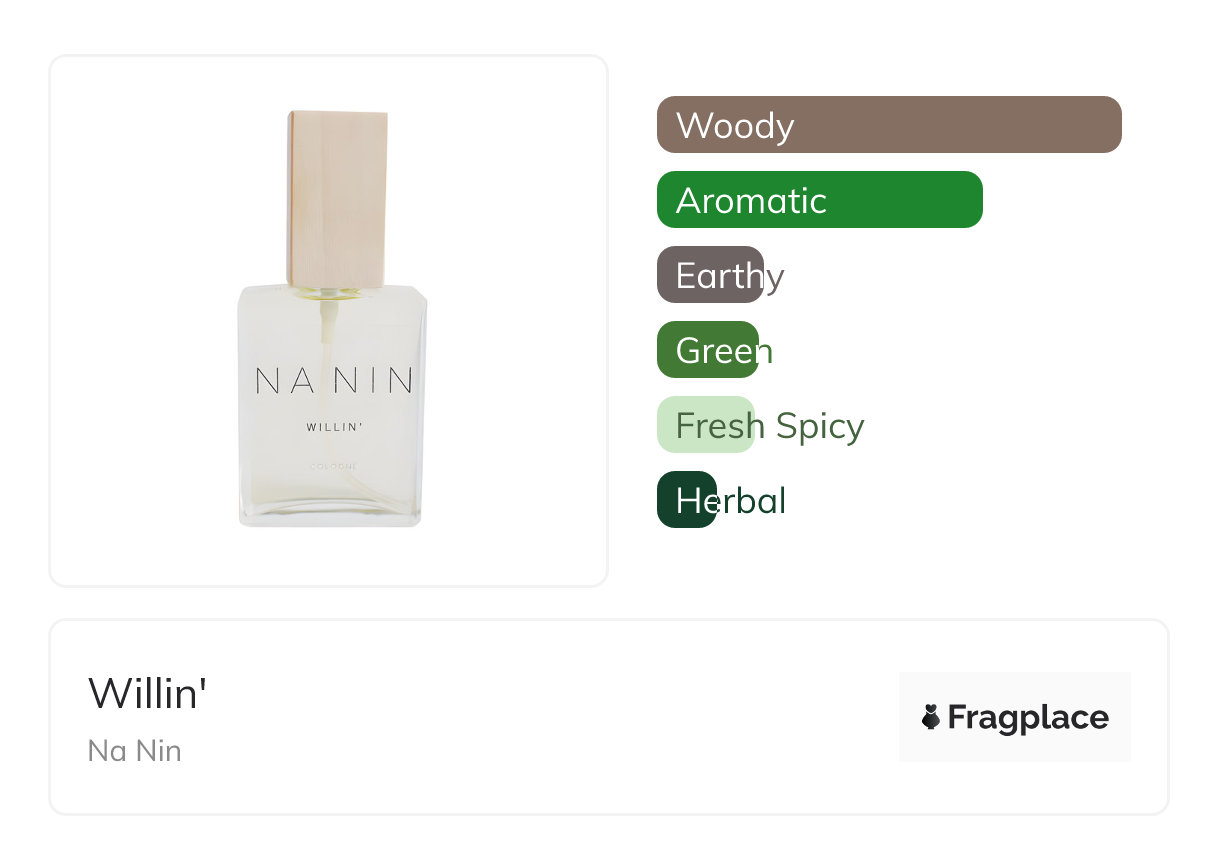
Task: Open the Na Nin brand link
Action: coord(135,750)
